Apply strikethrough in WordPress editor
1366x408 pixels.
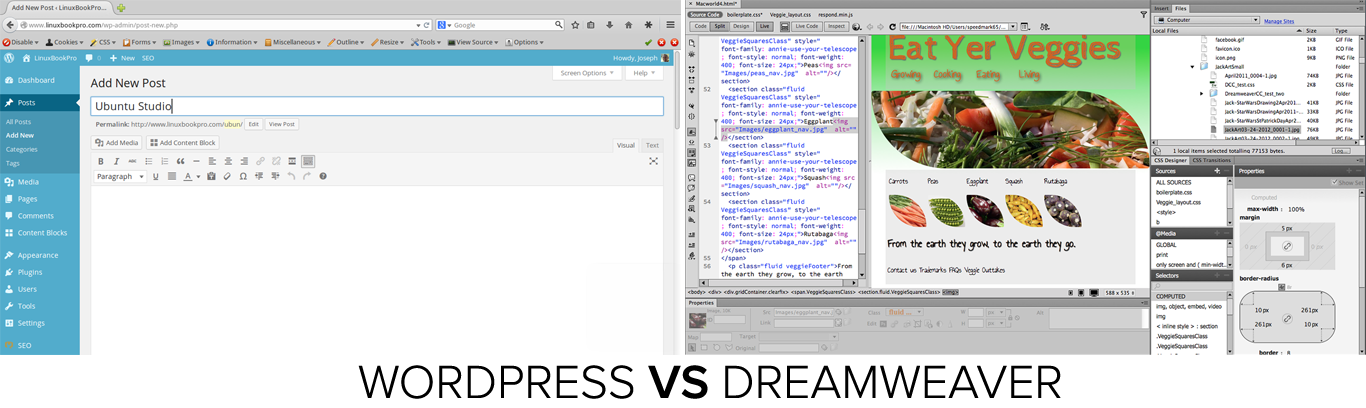(132, 161)
